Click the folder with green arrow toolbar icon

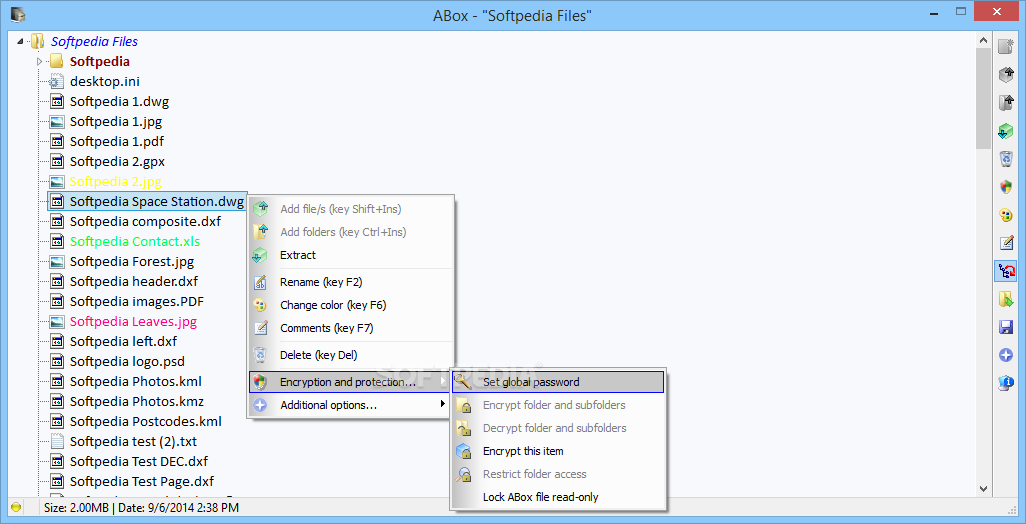1006,300
